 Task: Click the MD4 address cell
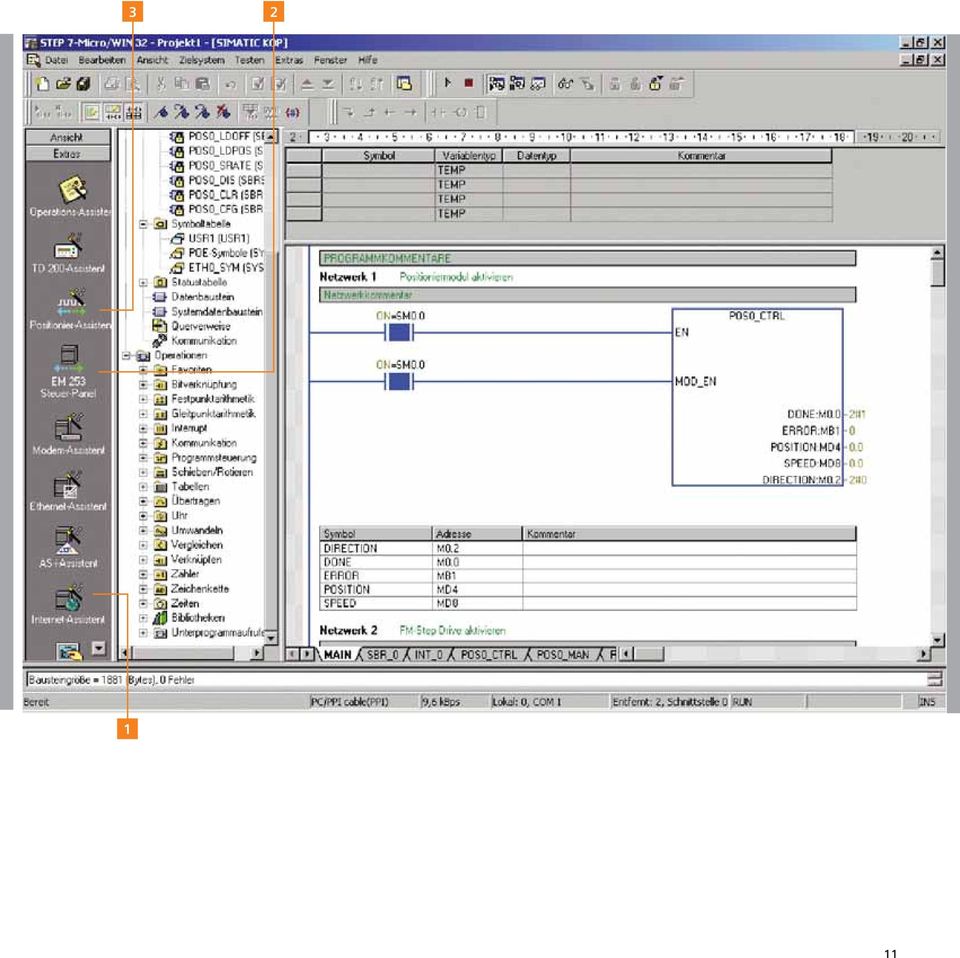pyautogui.click(x=477, y=589)
